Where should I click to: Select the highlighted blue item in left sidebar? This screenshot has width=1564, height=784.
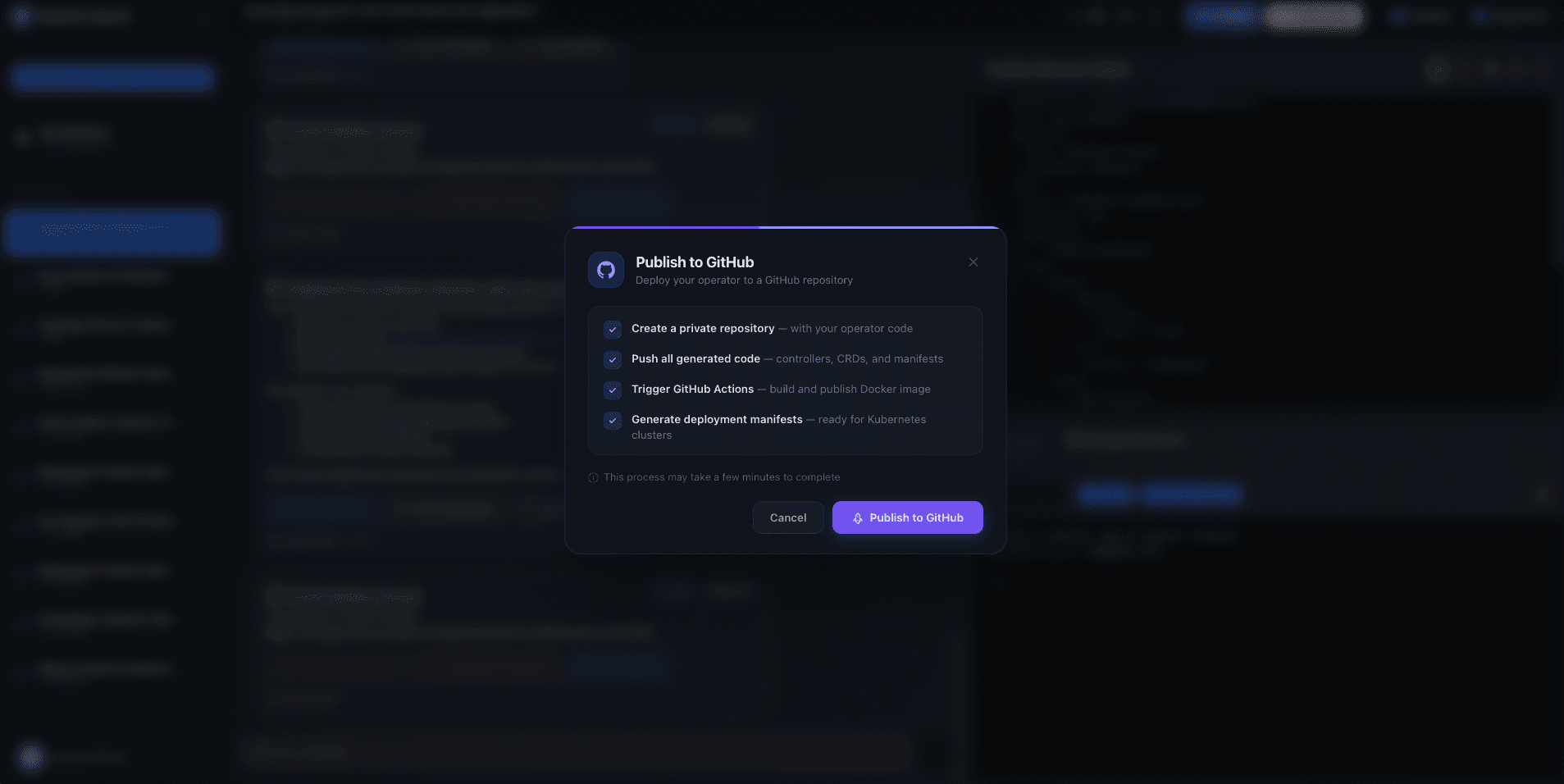[112, 231]
